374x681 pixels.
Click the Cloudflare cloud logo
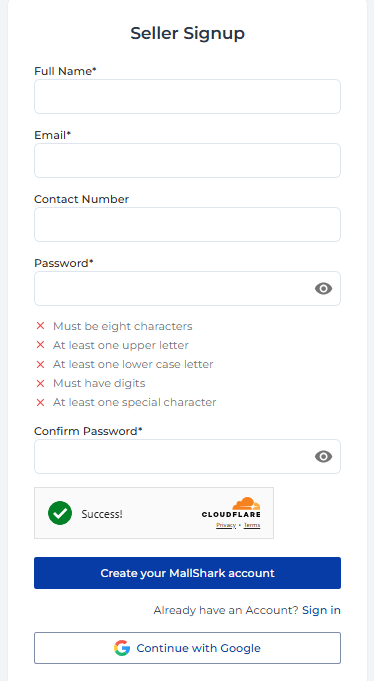[246, 504]
